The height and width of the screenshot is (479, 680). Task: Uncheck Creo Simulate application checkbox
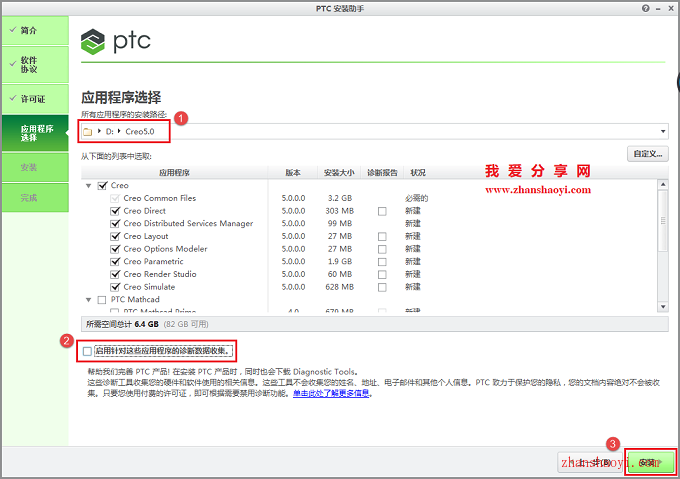pos(115,287)
